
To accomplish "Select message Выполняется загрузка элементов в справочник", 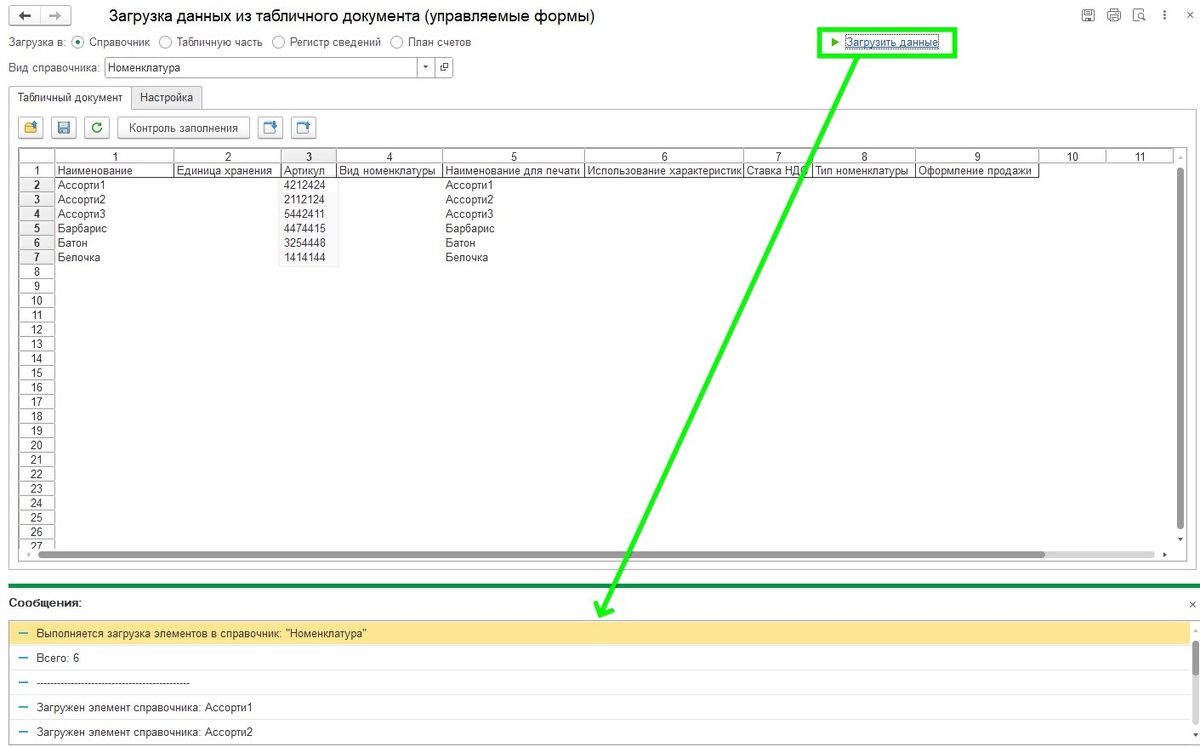I will [599, 633].
